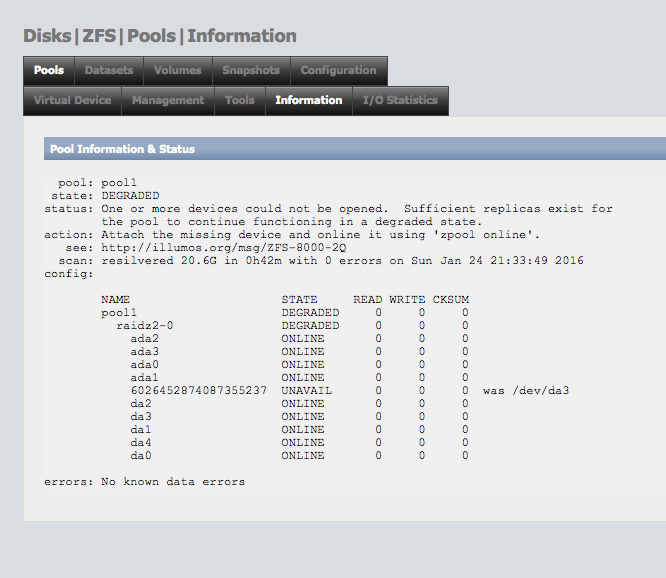Image resolution: width=666 pixels, height=578 pixels.
Task: Open the Configuration tab
Action: [339, 70]
